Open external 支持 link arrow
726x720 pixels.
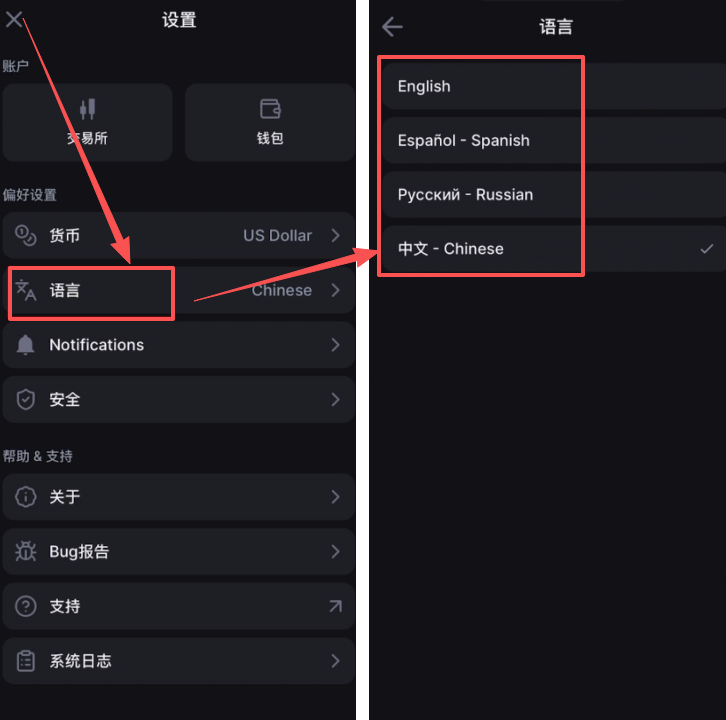[336, 606]
